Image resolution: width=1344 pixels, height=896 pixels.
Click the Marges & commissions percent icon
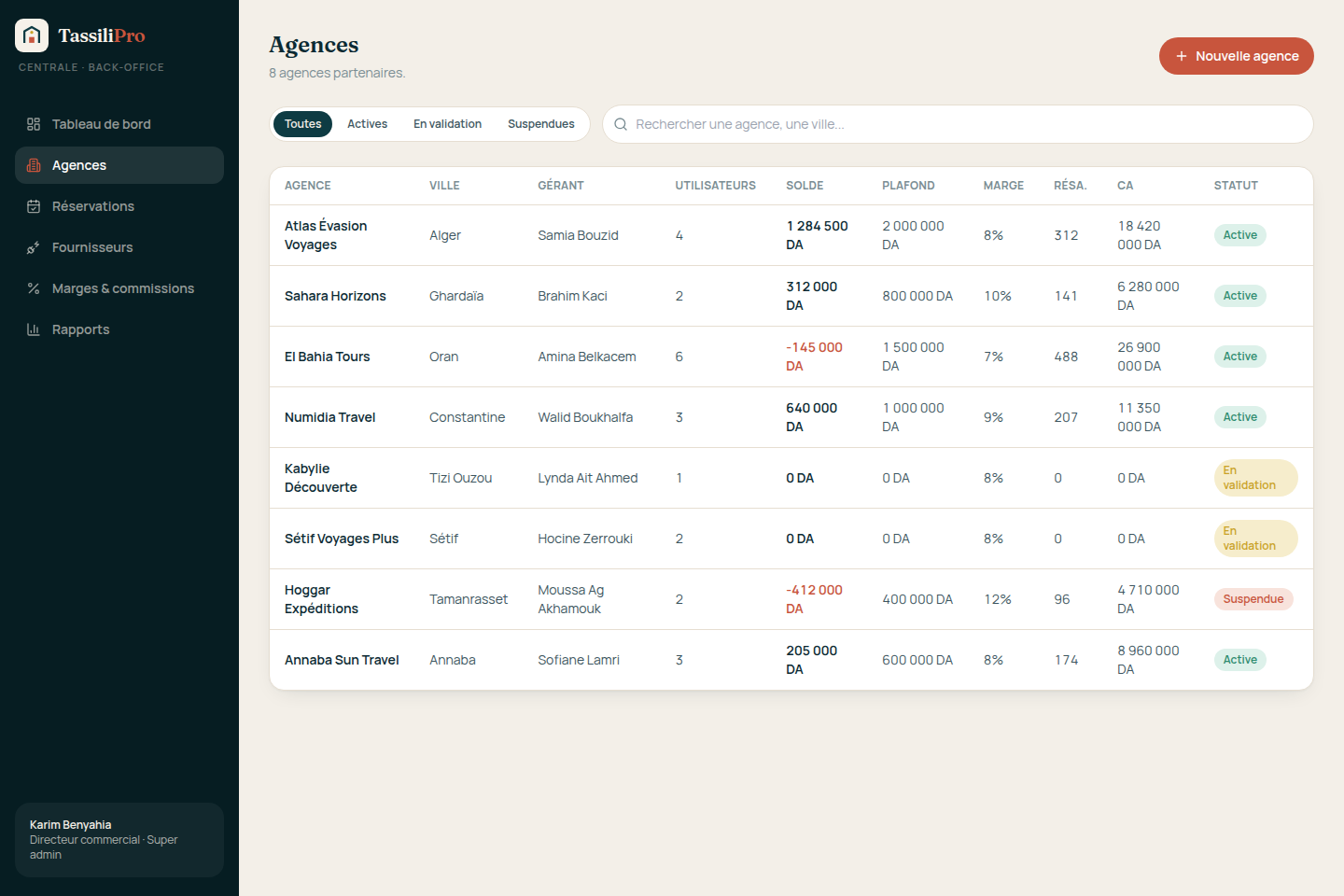point(34,288)
